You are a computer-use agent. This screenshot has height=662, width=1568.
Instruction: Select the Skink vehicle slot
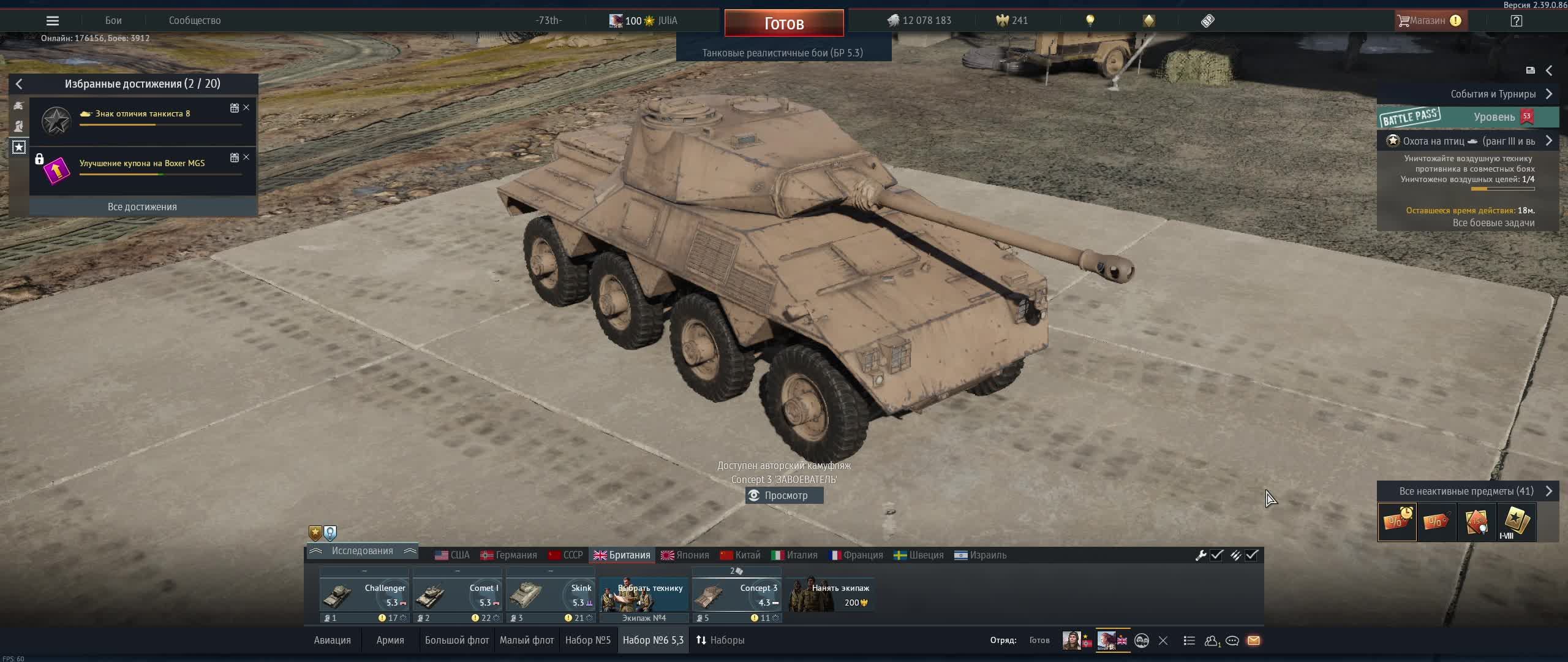pyautogui.click(x=551, y=595)
